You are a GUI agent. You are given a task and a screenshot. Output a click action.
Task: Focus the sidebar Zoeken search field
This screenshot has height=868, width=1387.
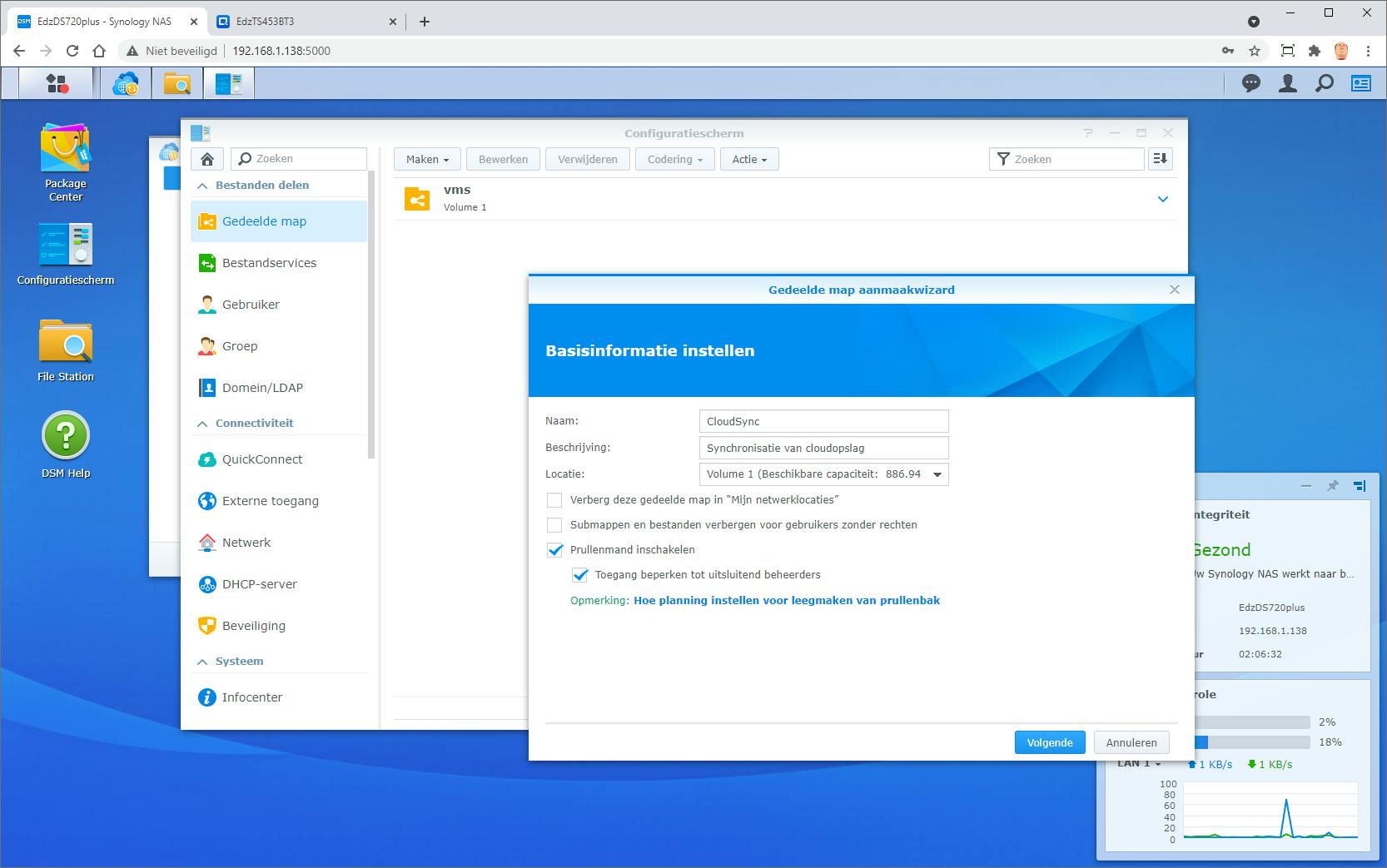(299, 159)
